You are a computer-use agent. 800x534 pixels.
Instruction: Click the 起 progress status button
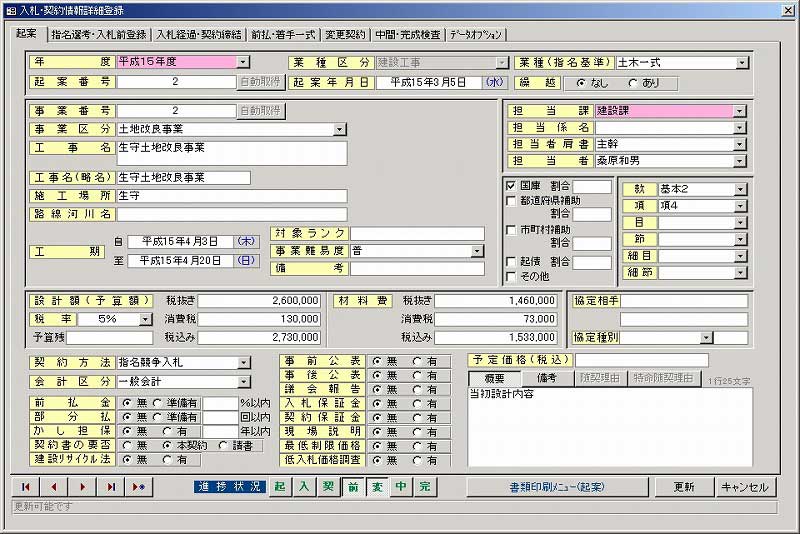click(x=281, y=487)
